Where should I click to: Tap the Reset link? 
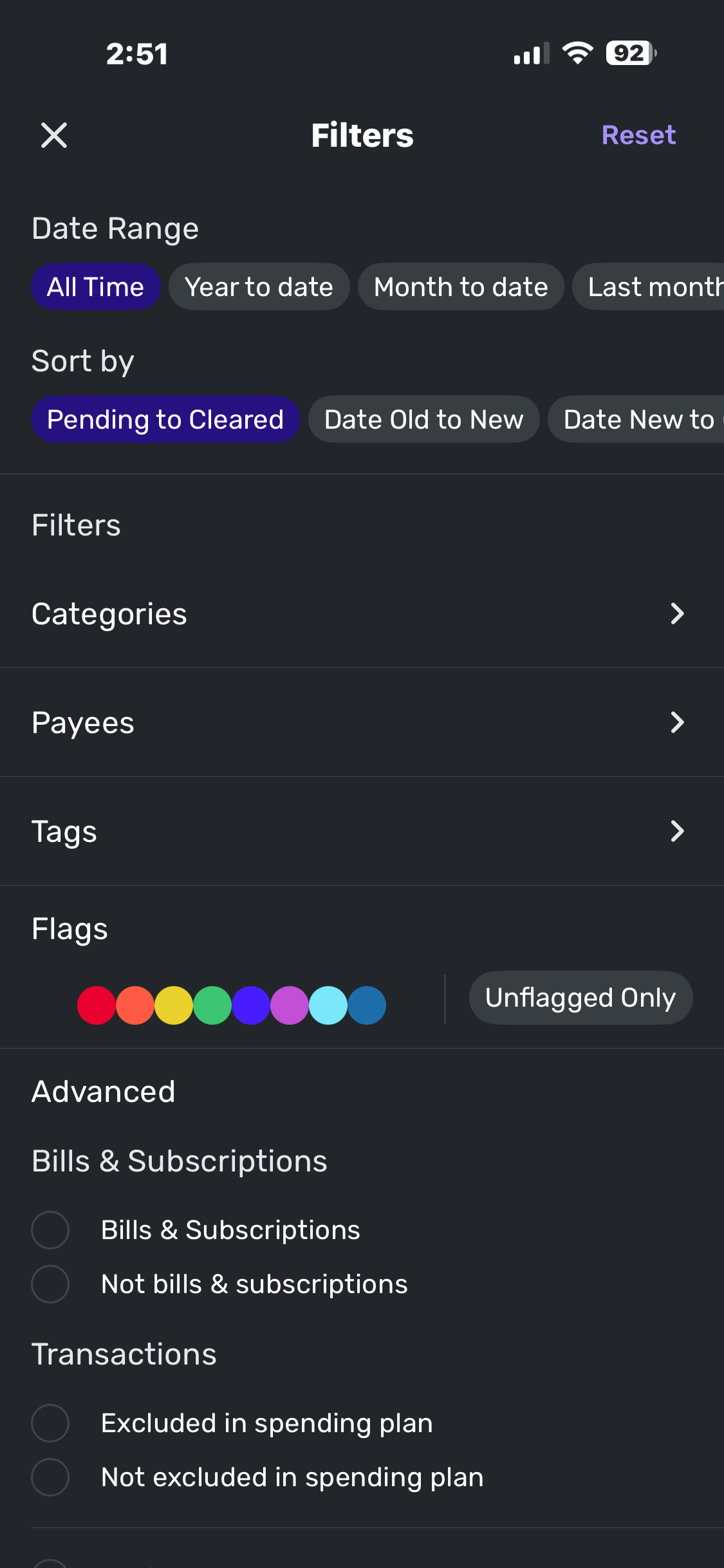click(x=638, y=135)
